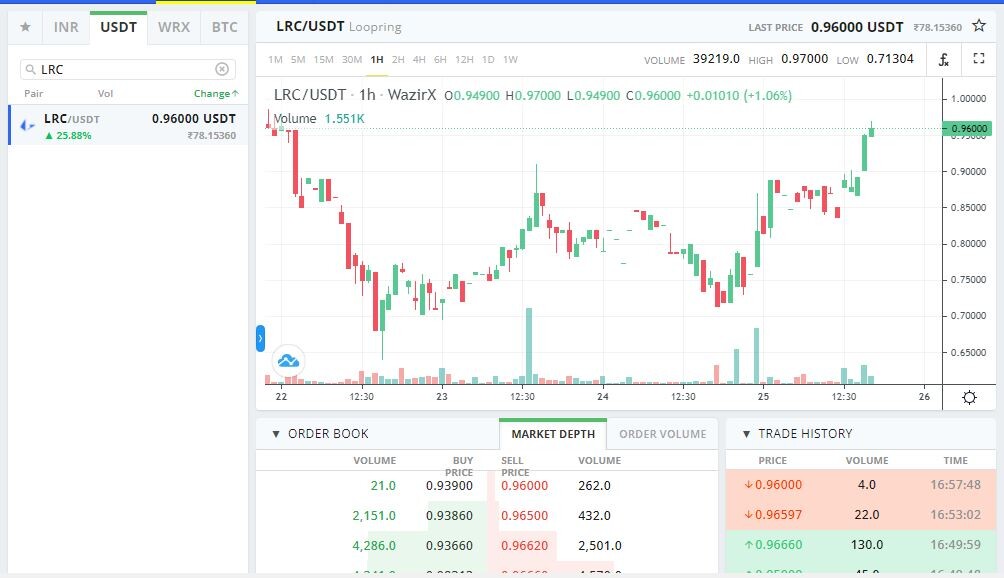
Task: Click the search magnifier icon
Action: (30, 69)
